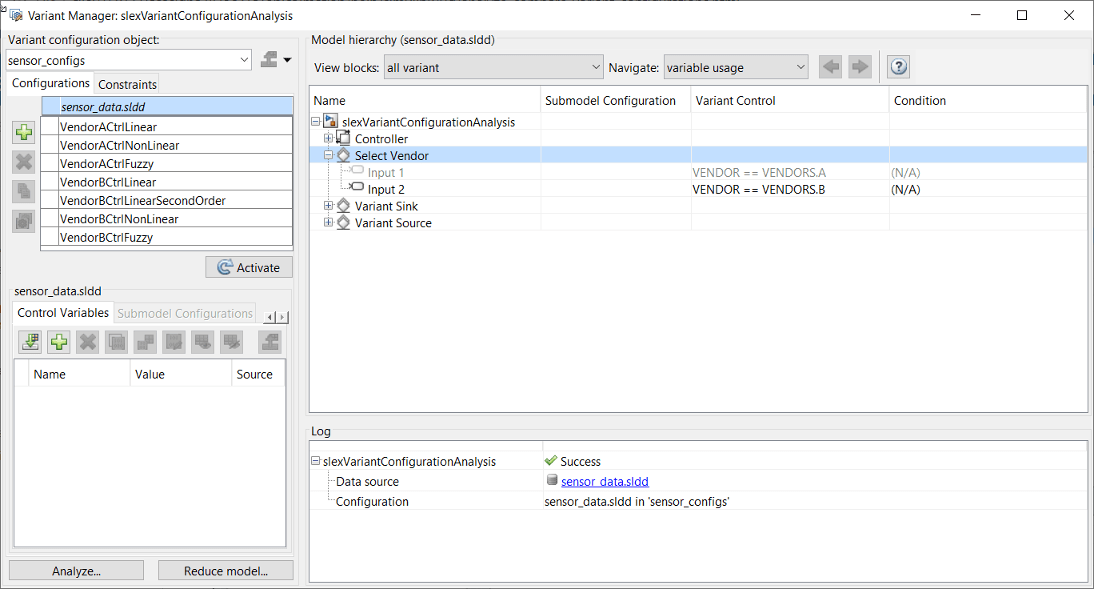Navigate to previous usage with back arrow
This screenshot has width=1094, height=589.
(x=830, y=67)
